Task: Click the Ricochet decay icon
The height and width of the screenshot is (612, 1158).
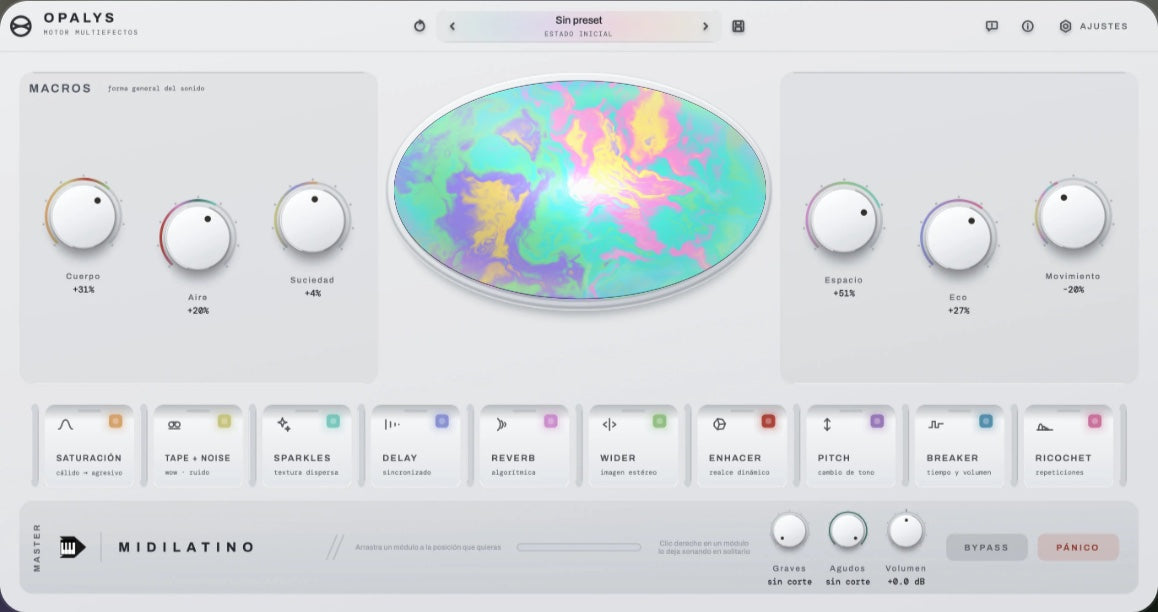Action: [1044, 426]
